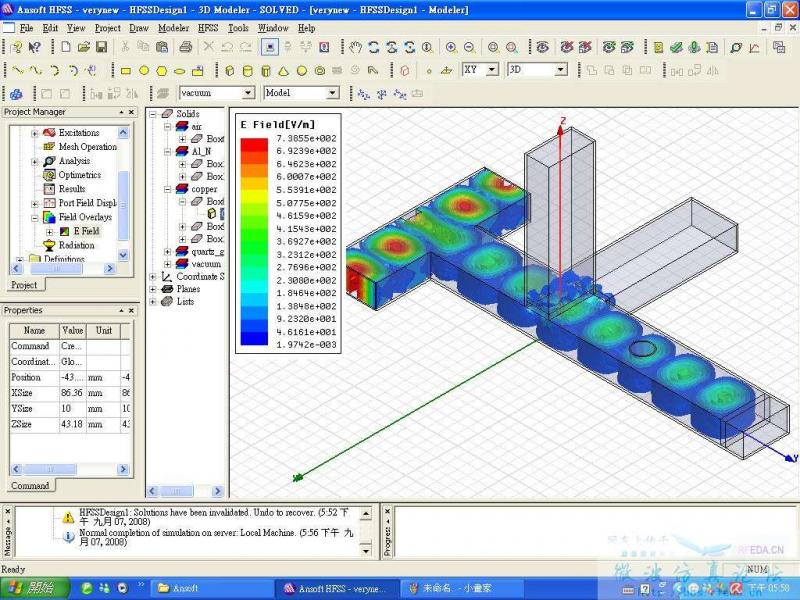
Task: Open the Model dropdown
Action: (x=333, y=93)
